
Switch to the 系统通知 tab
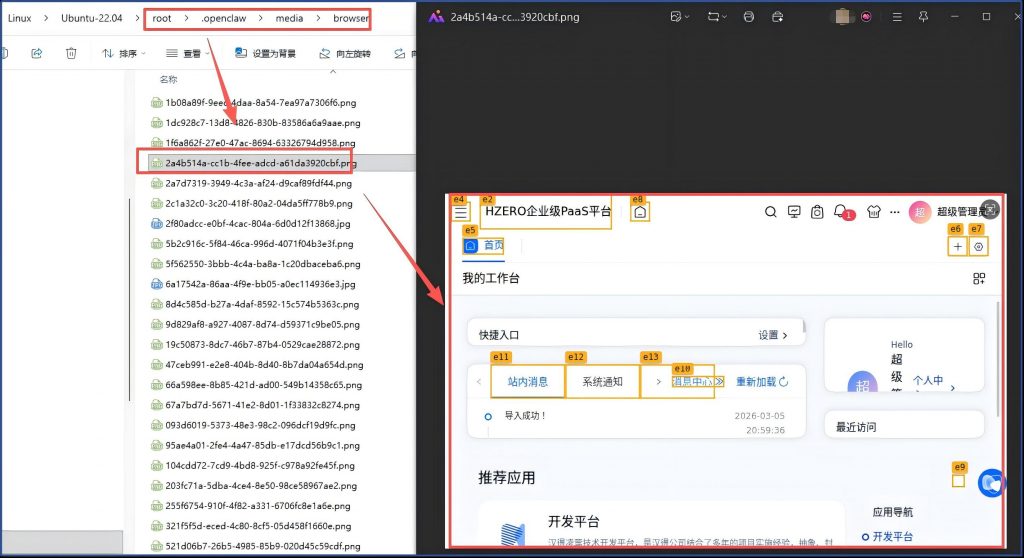[x=602, y=381]
